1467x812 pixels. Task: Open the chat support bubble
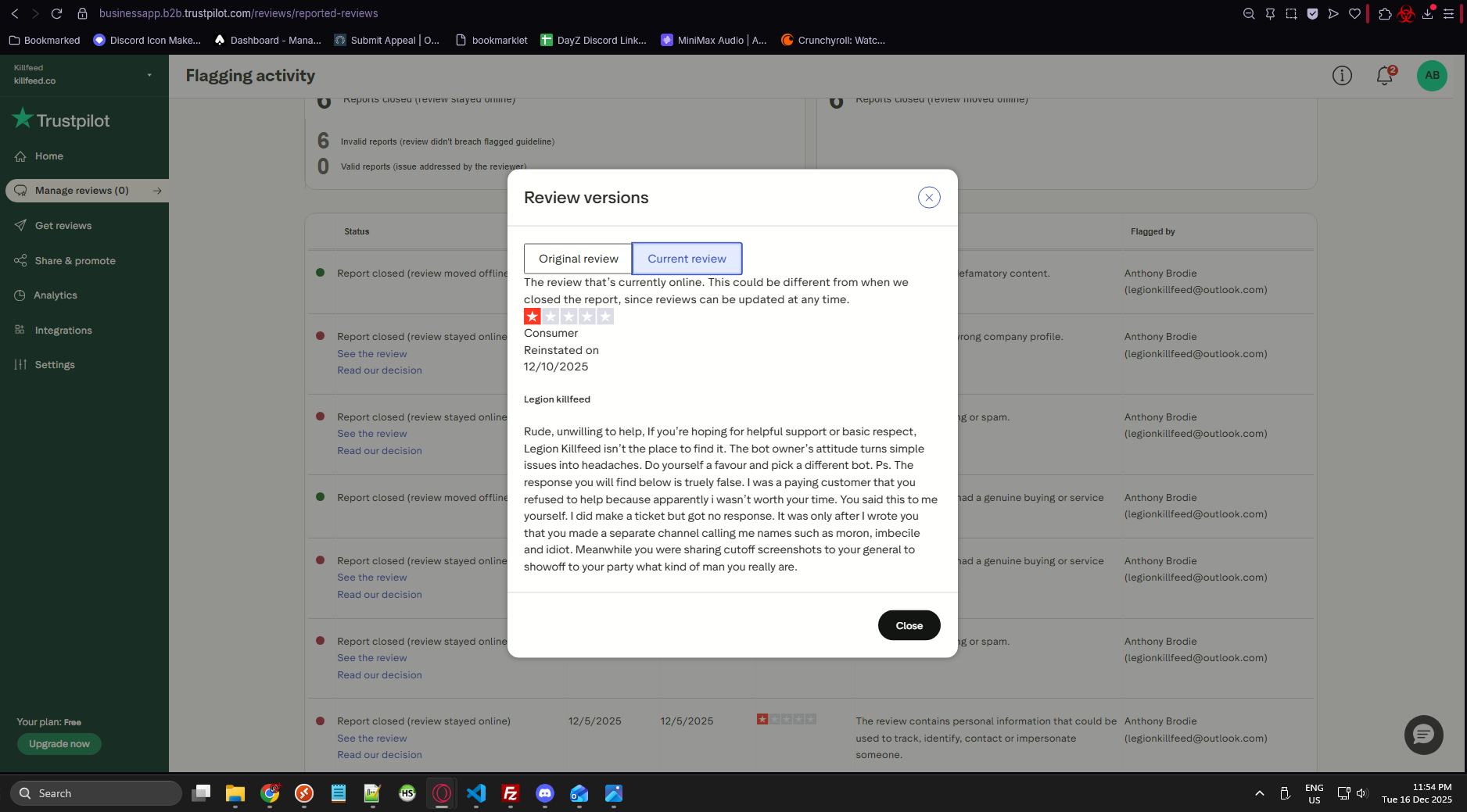[1423, 735]
